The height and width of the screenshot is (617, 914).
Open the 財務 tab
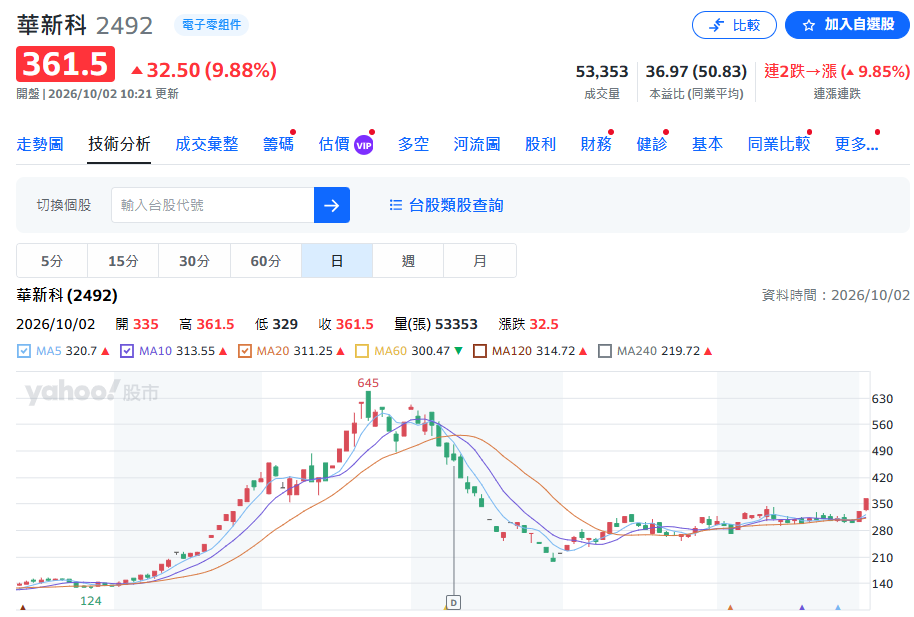coord(596,144)
